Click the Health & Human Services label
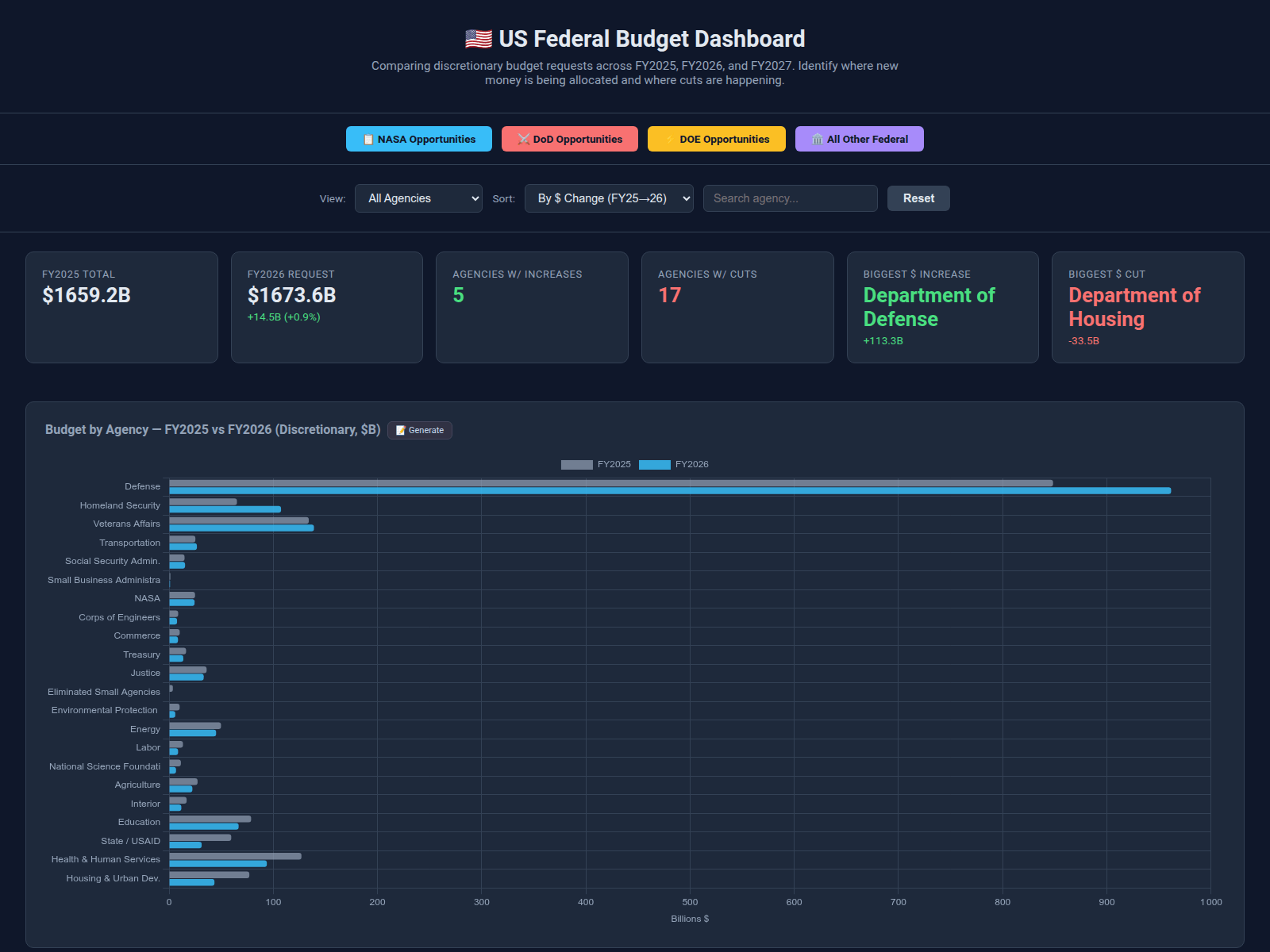The height and width of the screenshot is (952, 1270). pos(106,859)
